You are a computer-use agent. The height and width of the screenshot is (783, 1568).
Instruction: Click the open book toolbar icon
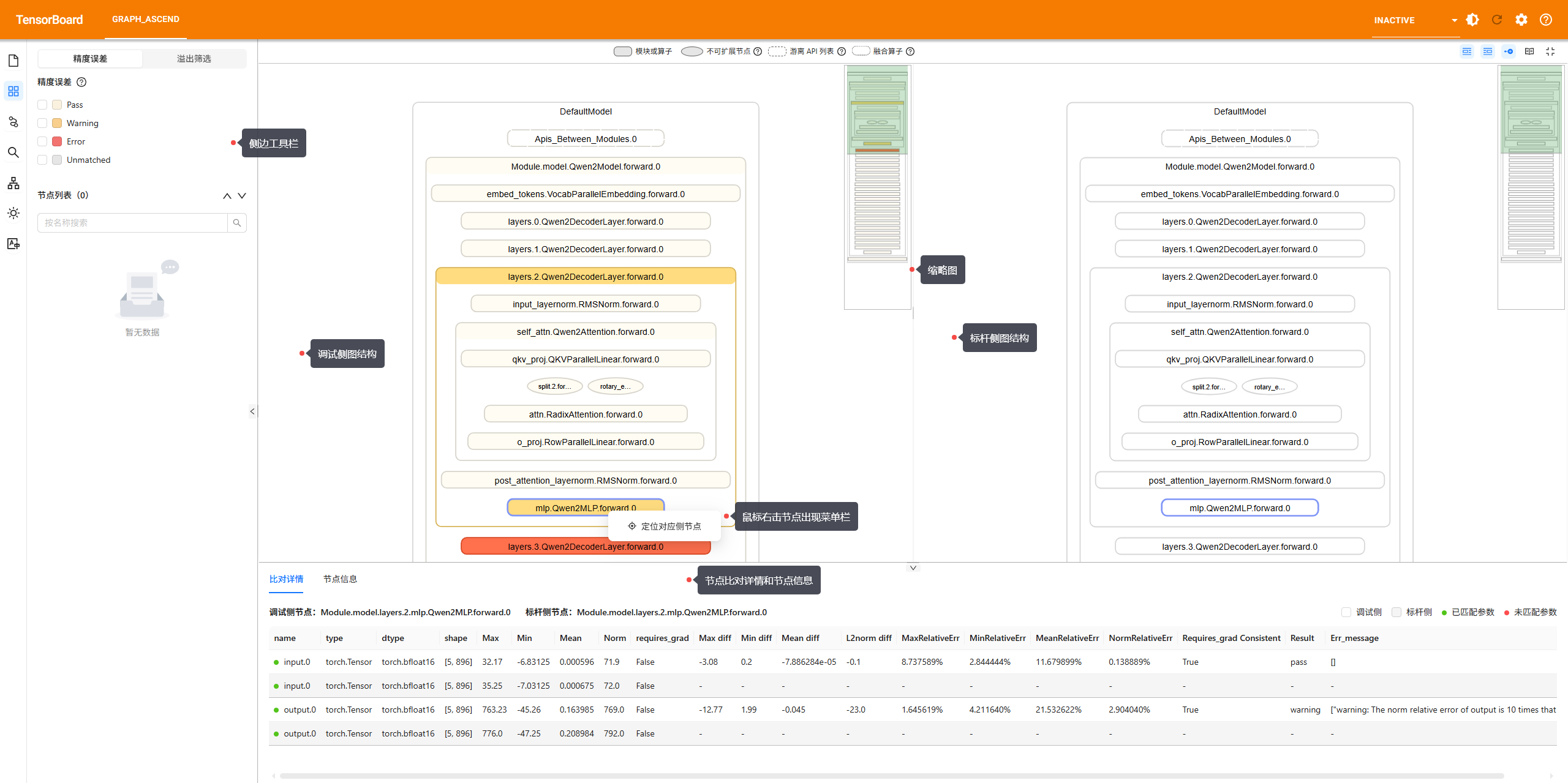tap(1529, 51)
